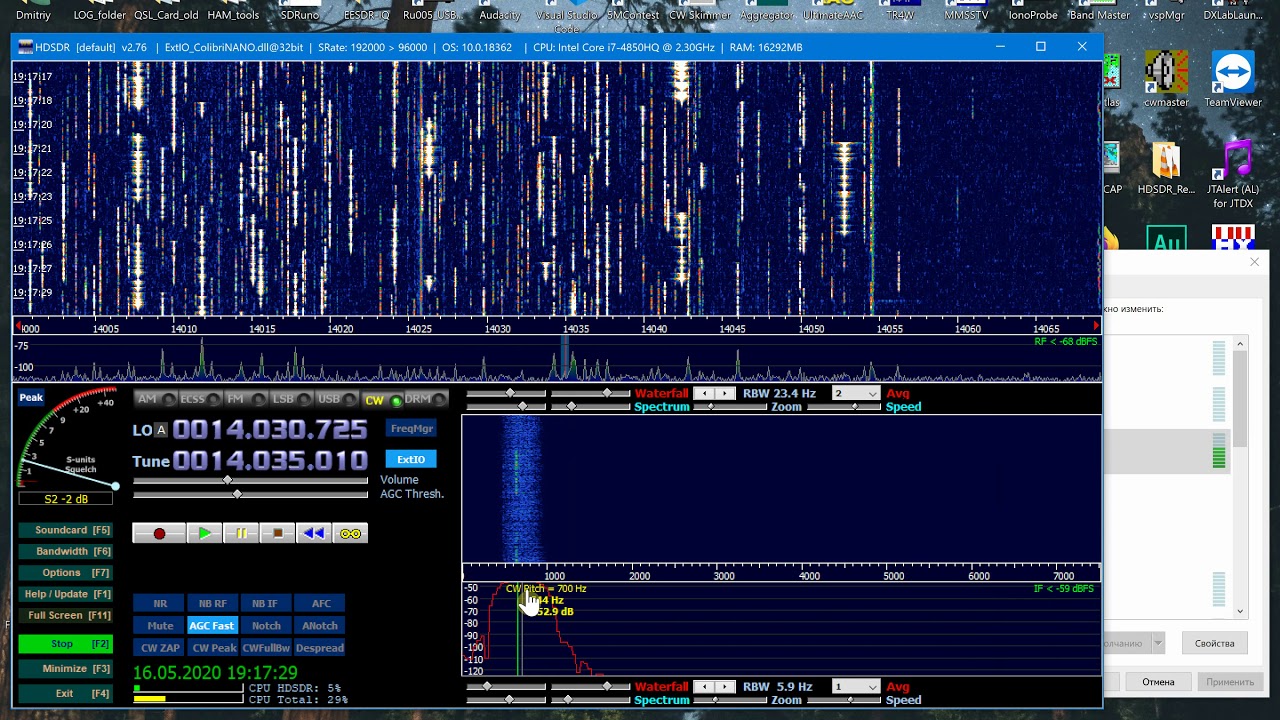Image resolution: width=1280 pixels, height=720 pixels.
Task: Open the Options [F7] menu
Action: pos(65,573)
